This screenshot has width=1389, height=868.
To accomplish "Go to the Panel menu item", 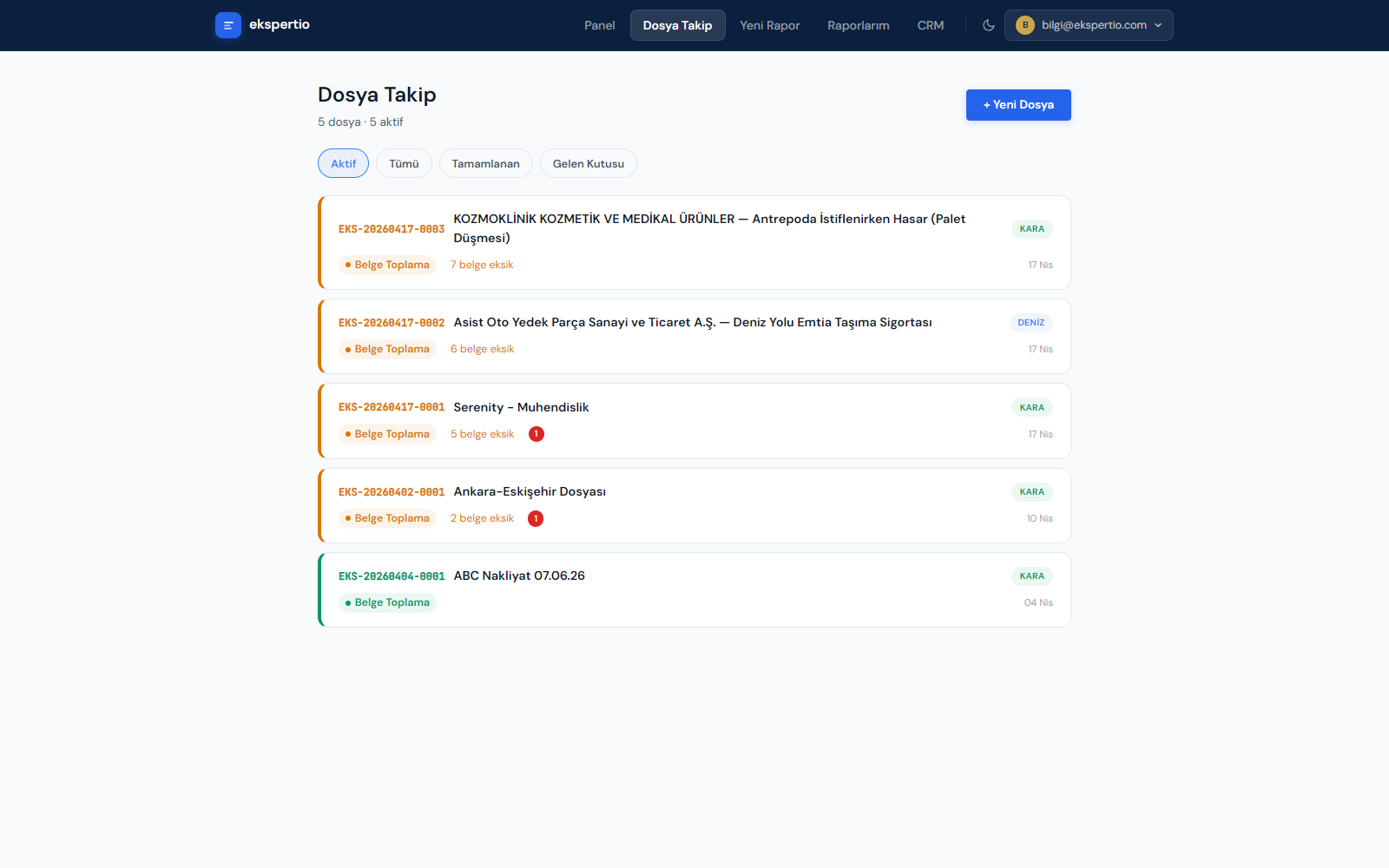I will tap(599, 25).
